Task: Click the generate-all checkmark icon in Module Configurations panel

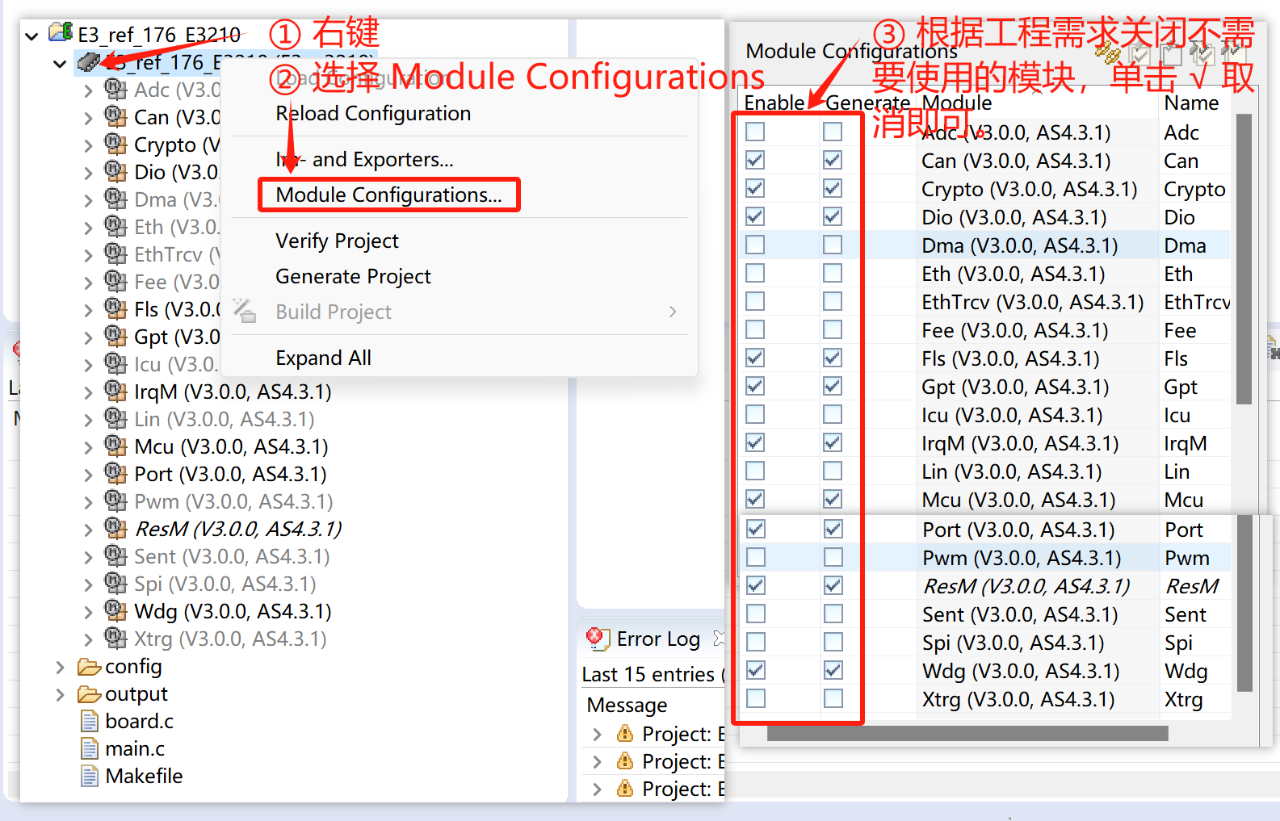Action: [x=1204, y=55]
